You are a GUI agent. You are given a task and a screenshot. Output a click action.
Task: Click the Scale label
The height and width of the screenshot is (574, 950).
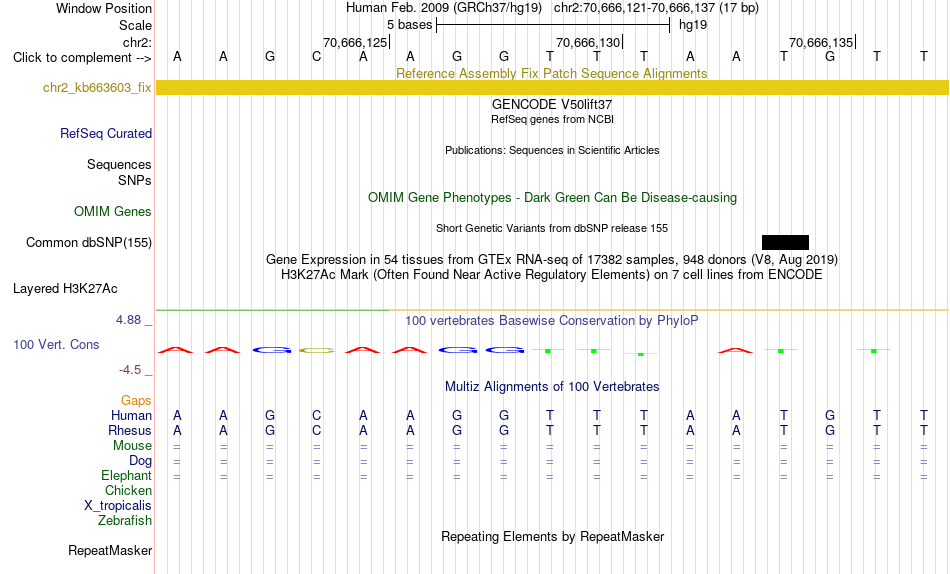pyautogui.click(x=135, y=25)
